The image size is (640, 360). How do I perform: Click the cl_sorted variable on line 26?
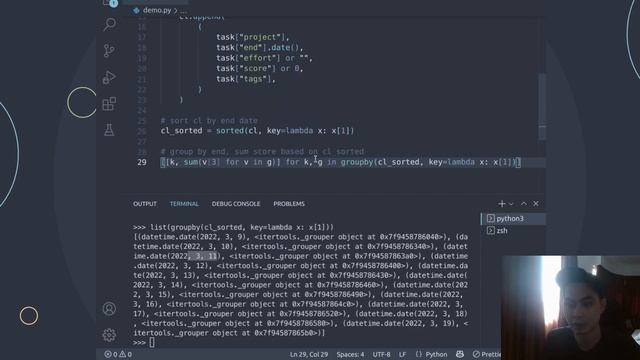[181, 131]
